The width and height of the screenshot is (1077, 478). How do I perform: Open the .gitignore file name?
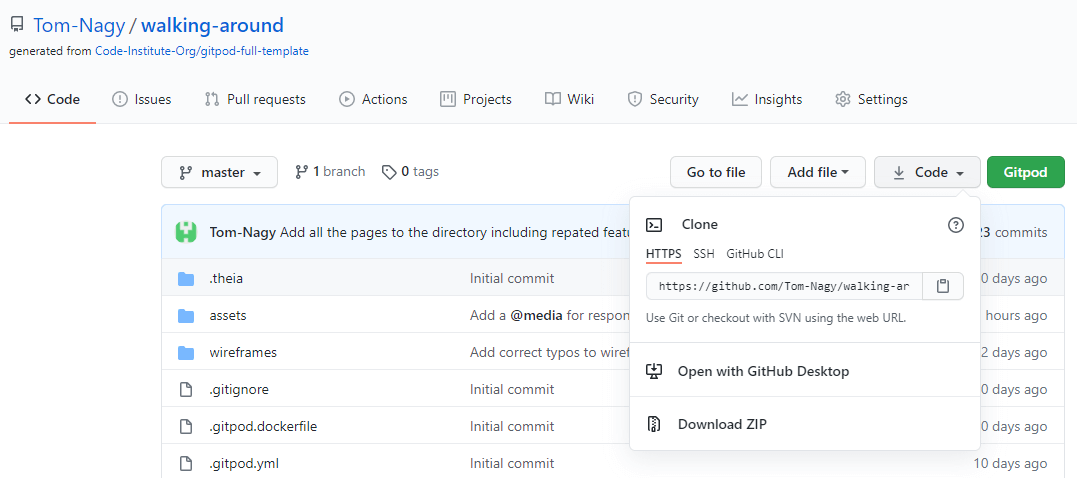(239, 390)
